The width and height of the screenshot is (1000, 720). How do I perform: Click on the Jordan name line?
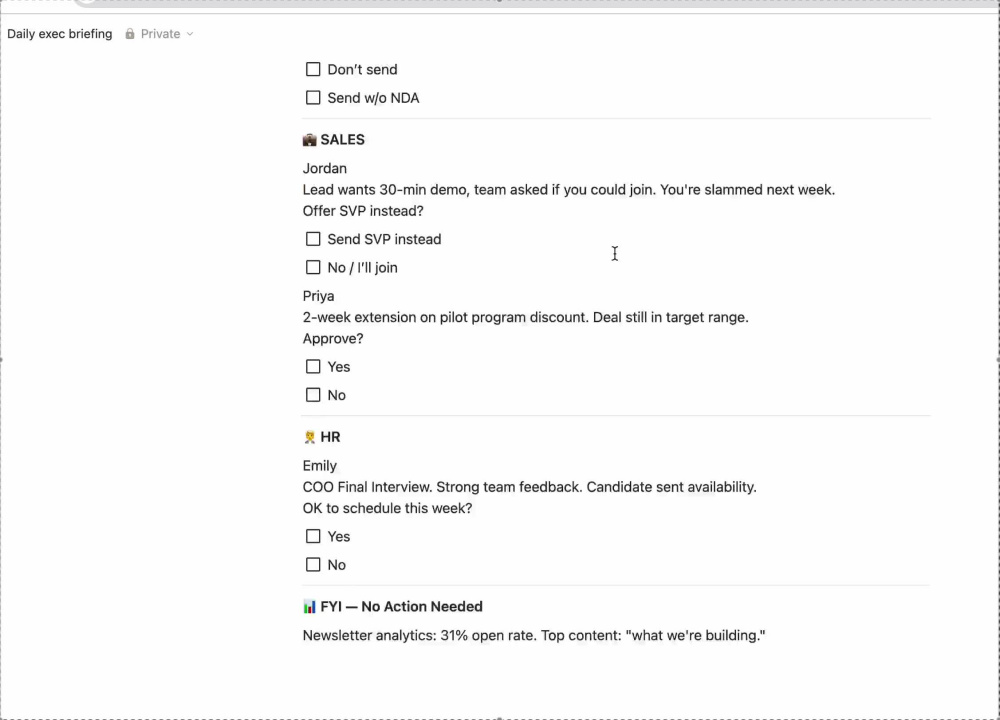(325, 168)
